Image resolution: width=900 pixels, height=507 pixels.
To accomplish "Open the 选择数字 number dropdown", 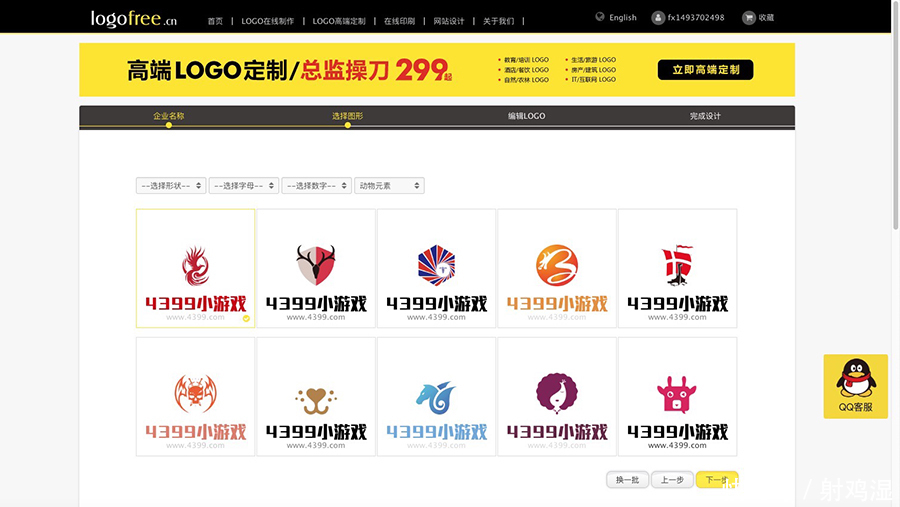I will pyautogui.click(x=316, y=185).
